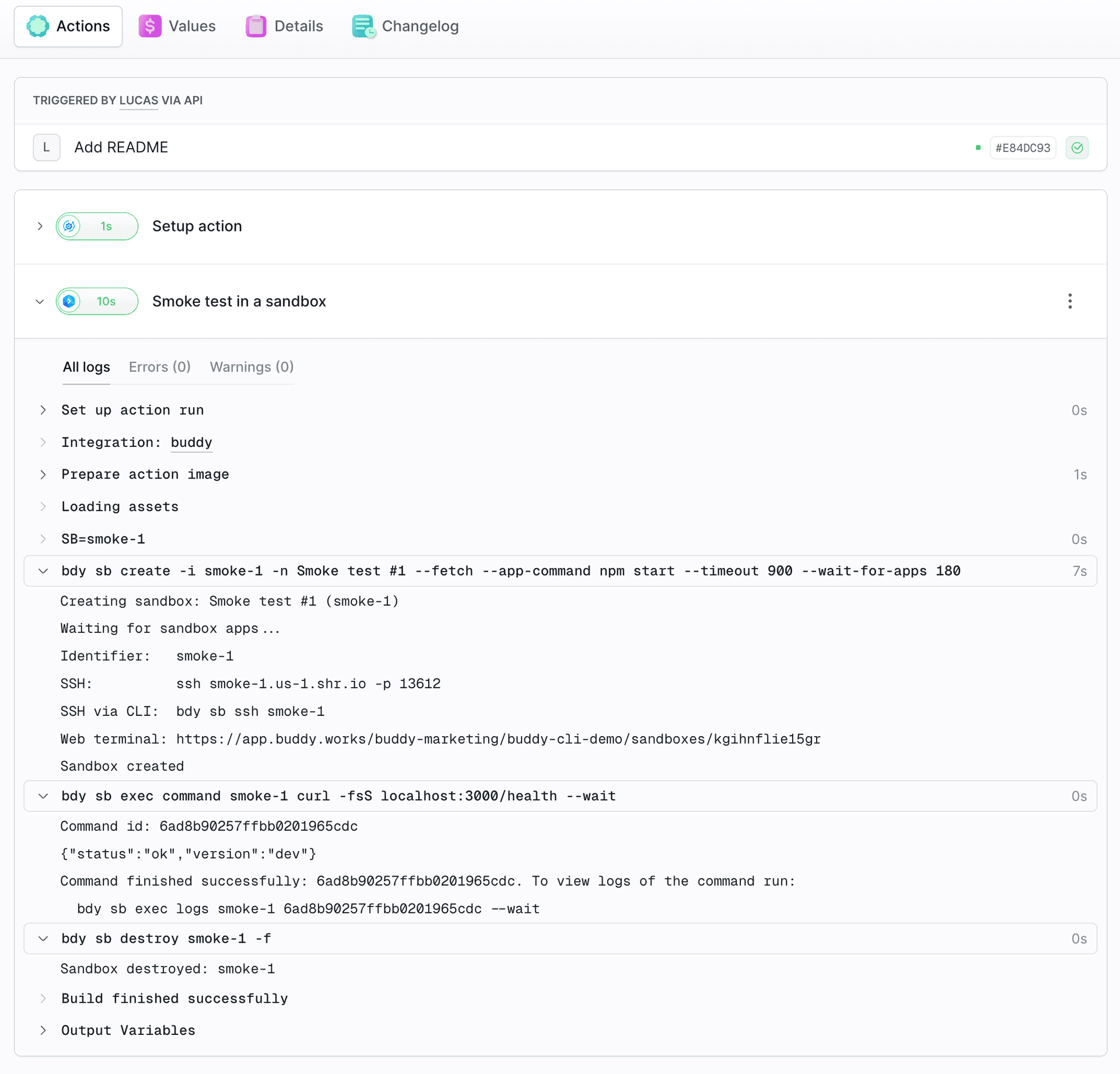This screenshot has width=1120, height=1074.
Task: Click the green success check icon
Action: tap(1077, 148)
